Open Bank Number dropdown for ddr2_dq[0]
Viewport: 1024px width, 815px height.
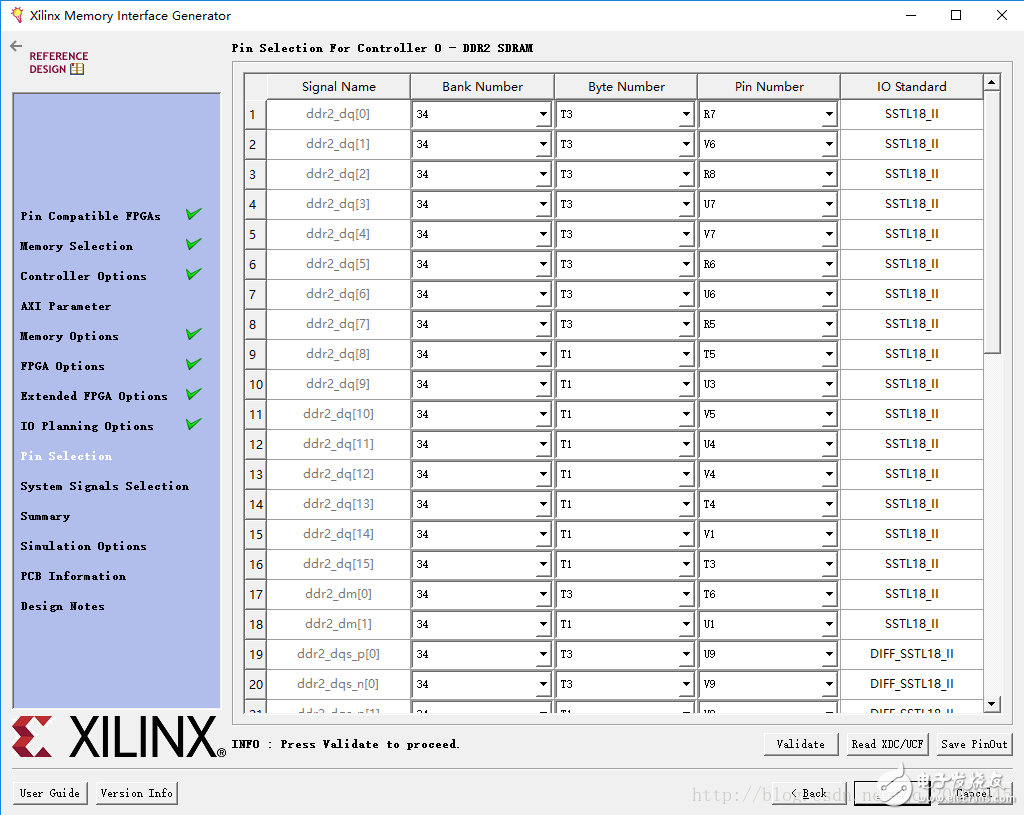pyautogui.click(x=543, y=115)
